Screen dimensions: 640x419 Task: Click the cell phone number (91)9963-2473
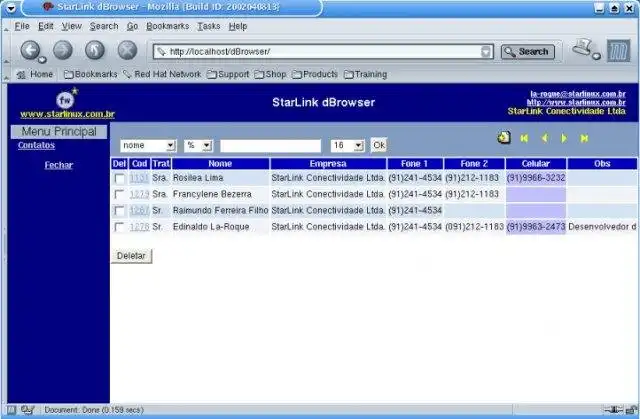(x=536, y=227)
